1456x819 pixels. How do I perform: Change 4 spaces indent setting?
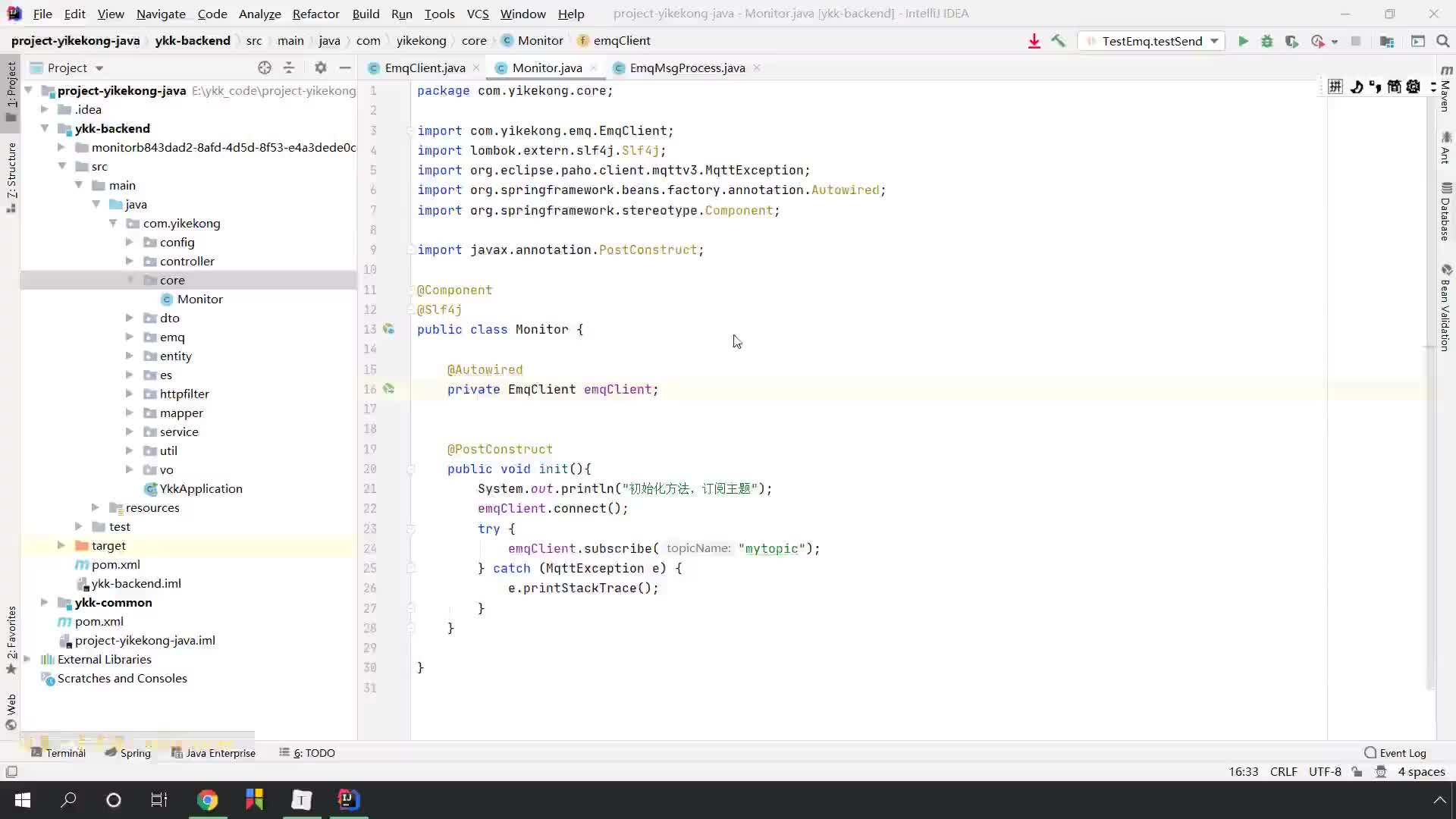1421,772
